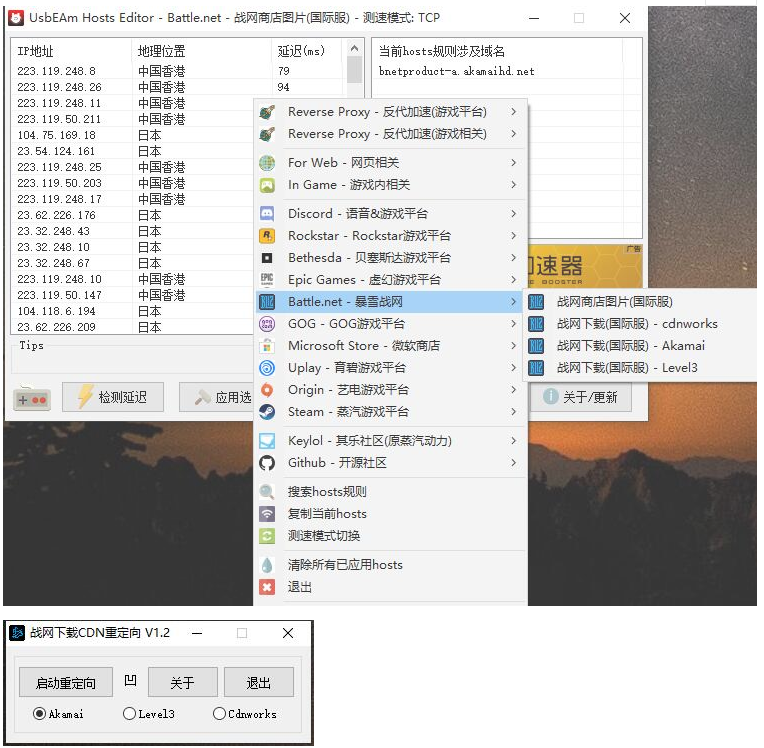Click the 凹 symbol in CDN window

(131, 681)
